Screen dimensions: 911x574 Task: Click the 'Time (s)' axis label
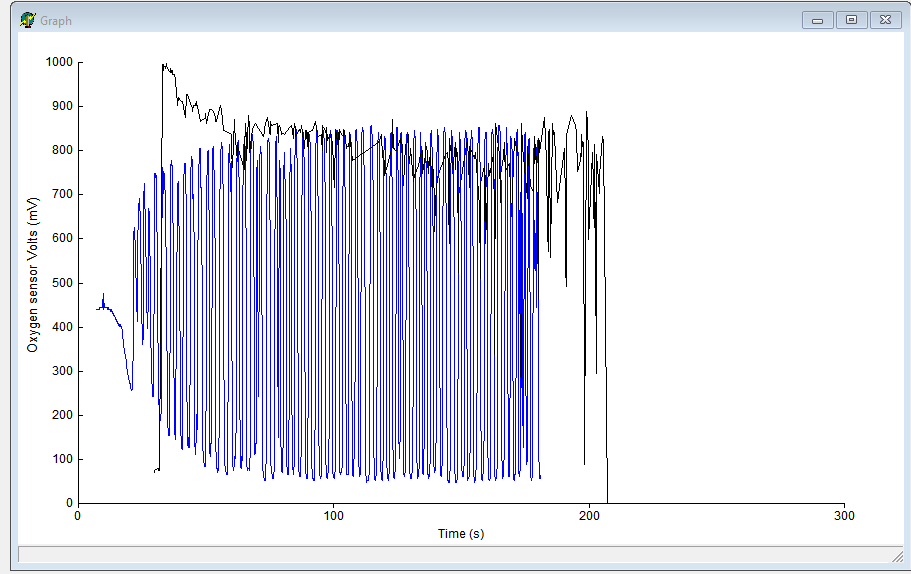pos(461,533)
